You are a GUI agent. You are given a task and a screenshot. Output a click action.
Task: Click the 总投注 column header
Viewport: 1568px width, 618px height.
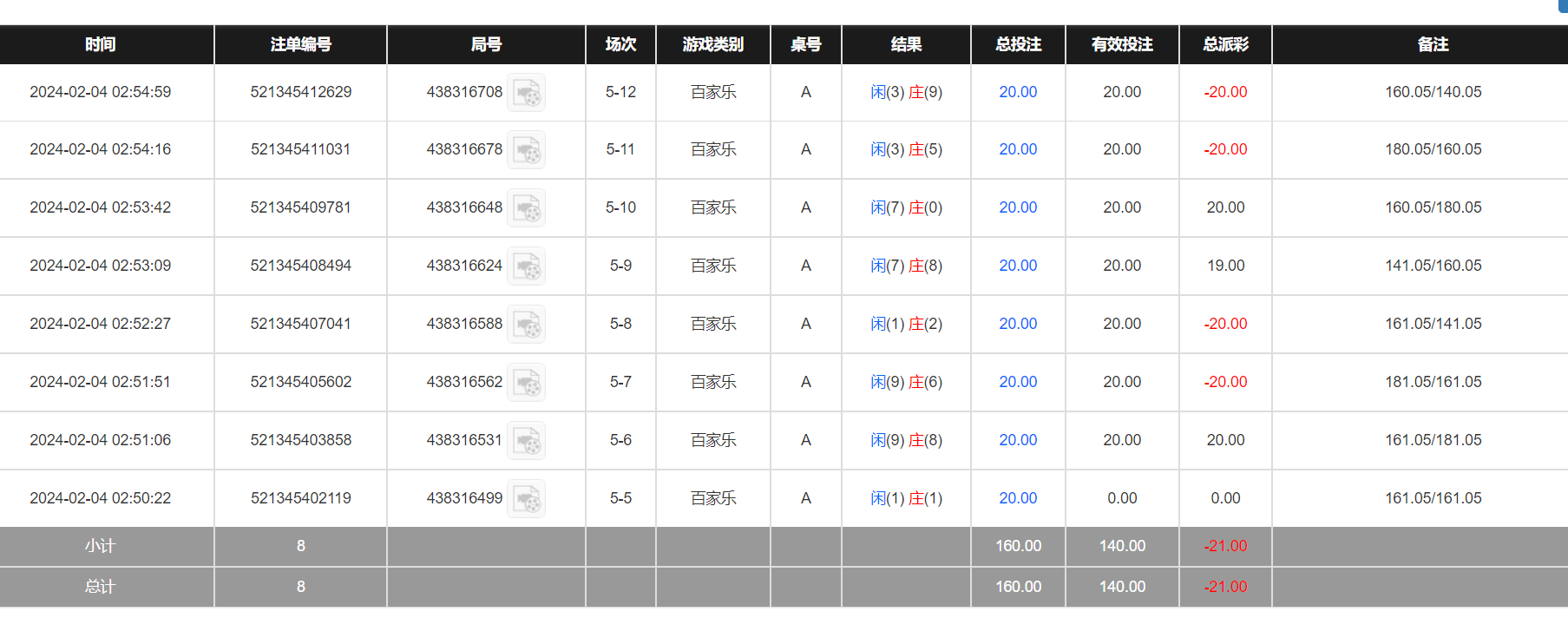point(1018,44)
